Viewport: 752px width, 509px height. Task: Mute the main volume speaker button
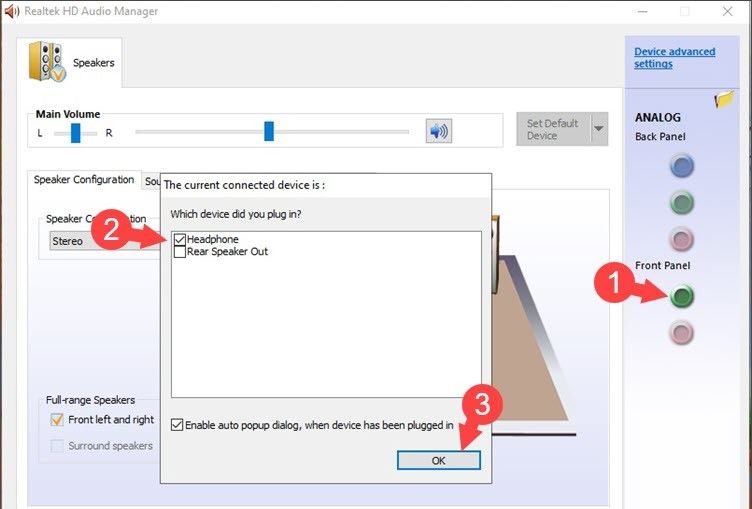click(x=439, y=131)
